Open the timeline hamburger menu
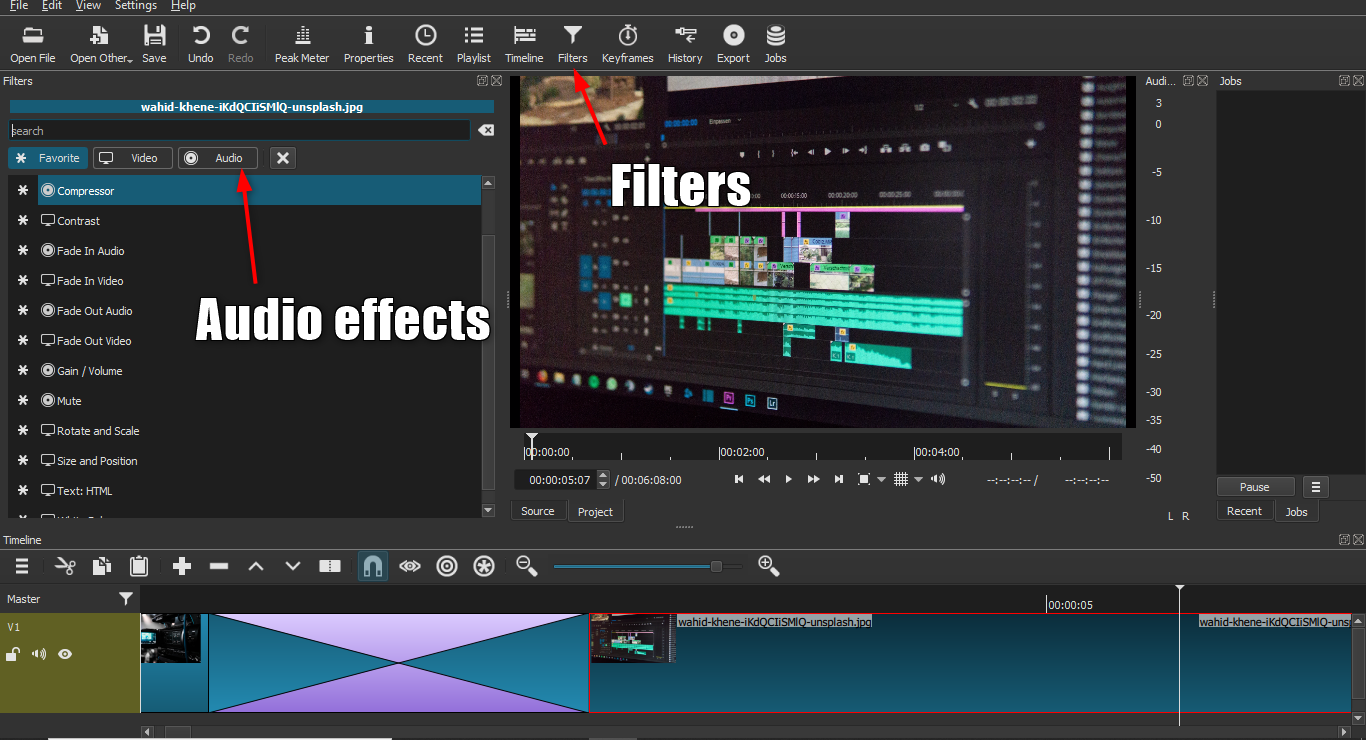1366x740 pixels. point(21,566)
